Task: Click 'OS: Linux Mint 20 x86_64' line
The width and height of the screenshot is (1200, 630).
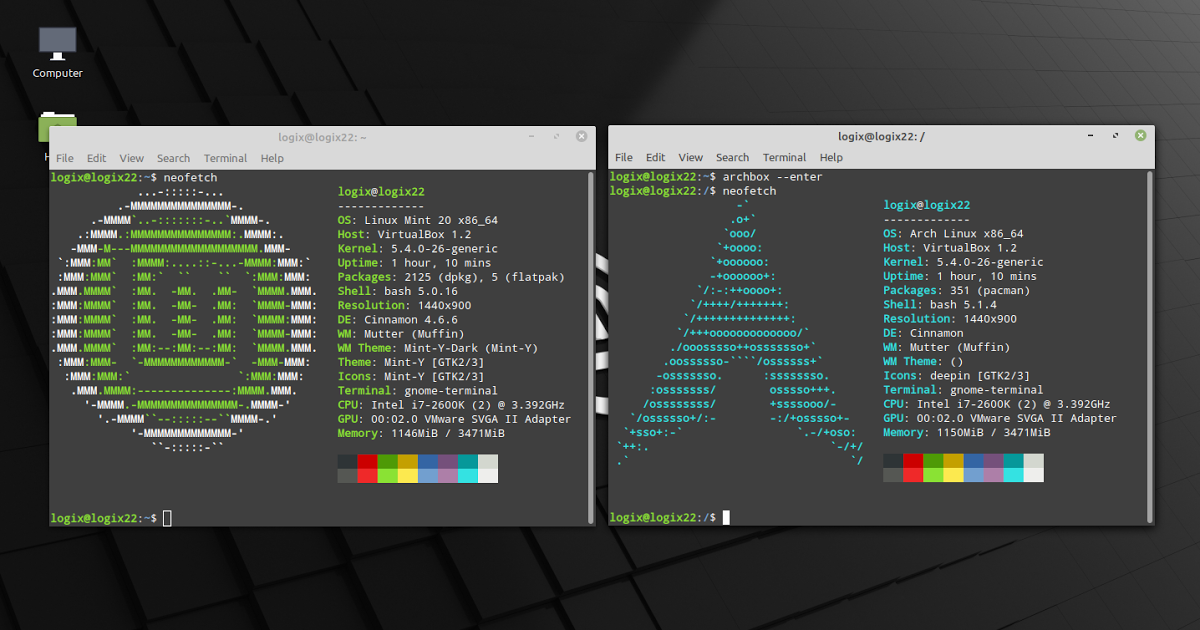Action: click(418, 220)
